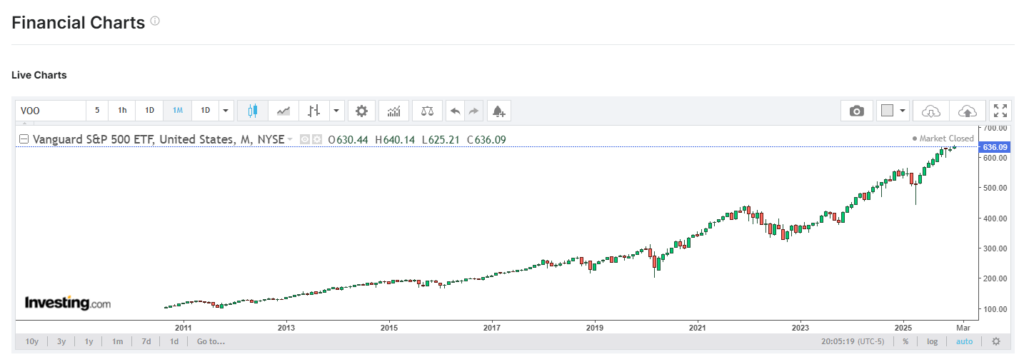Select the bar chart style icon
The image size is (1024, 362).
[x=314, y=110]
